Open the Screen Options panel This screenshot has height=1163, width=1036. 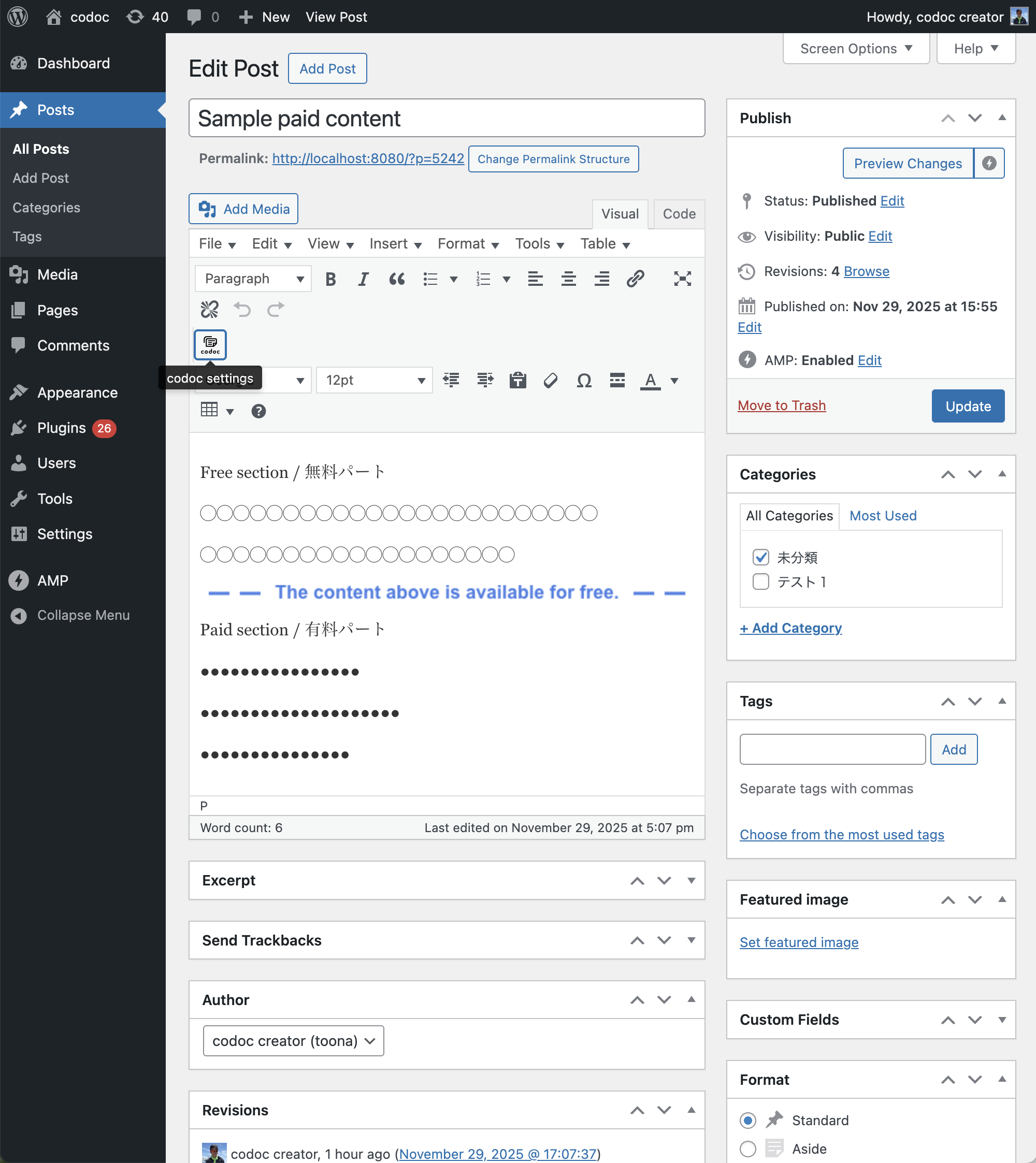(x=856, y=48)
